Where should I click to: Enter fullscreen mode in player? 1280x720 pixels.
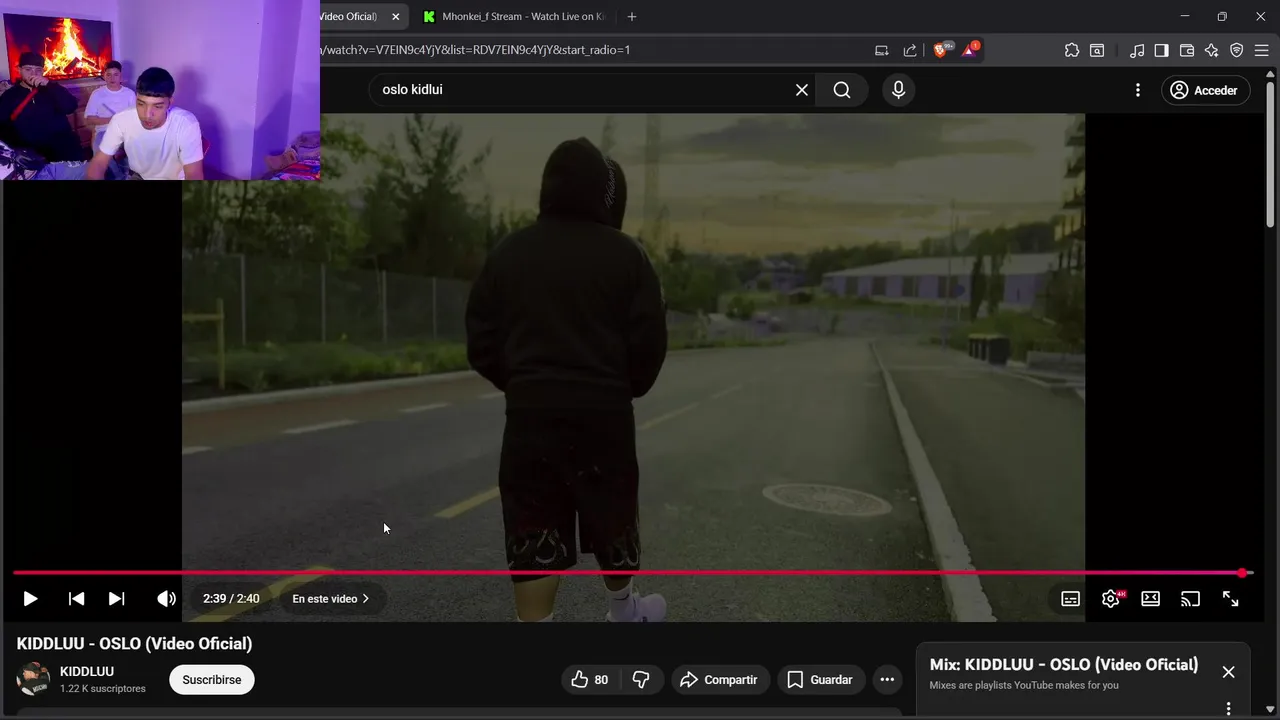1230,599
